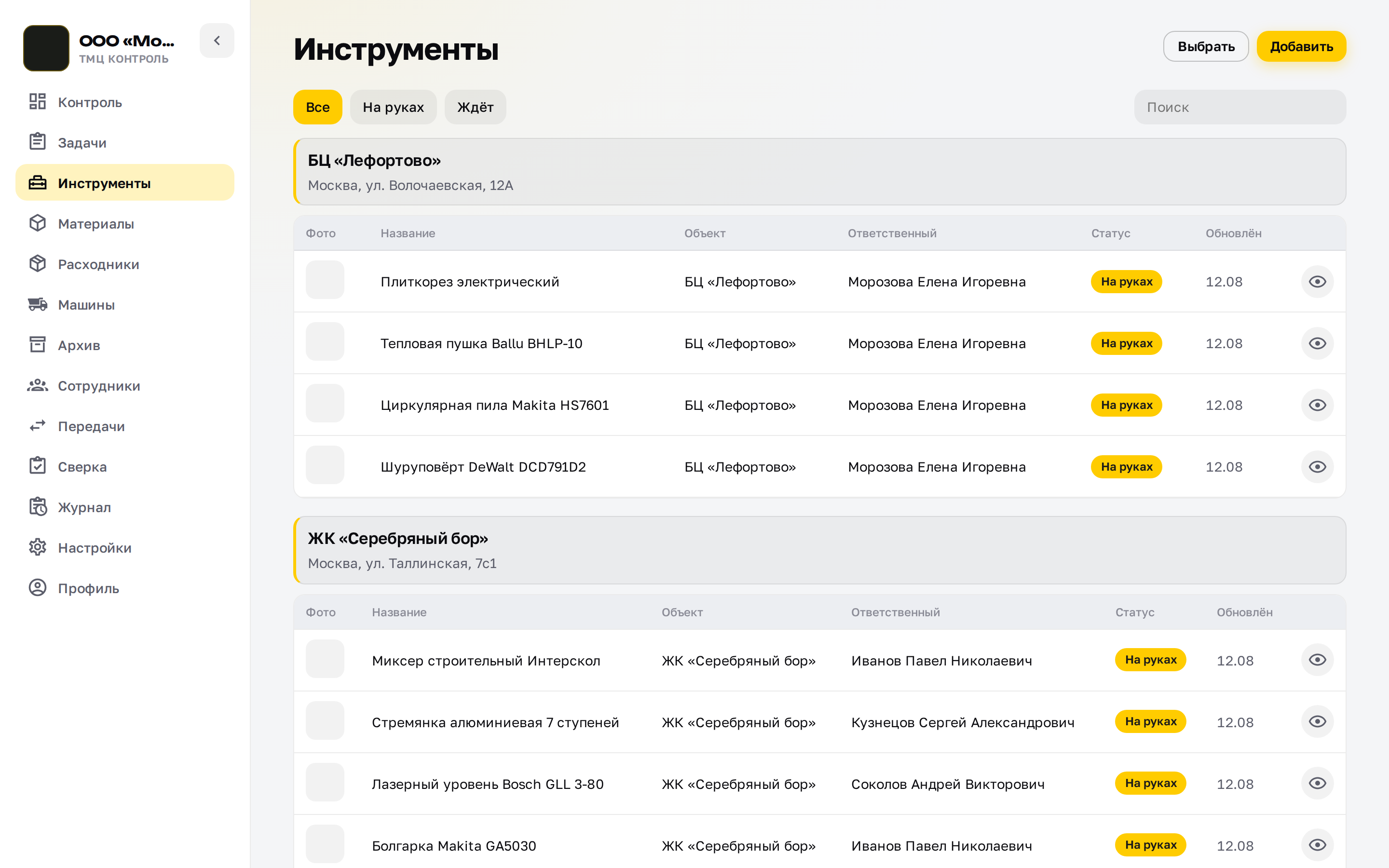This screenshot has height=868, width=1389.
Task: Focus the Поиск search field
Action: (x=1240, y=108)
